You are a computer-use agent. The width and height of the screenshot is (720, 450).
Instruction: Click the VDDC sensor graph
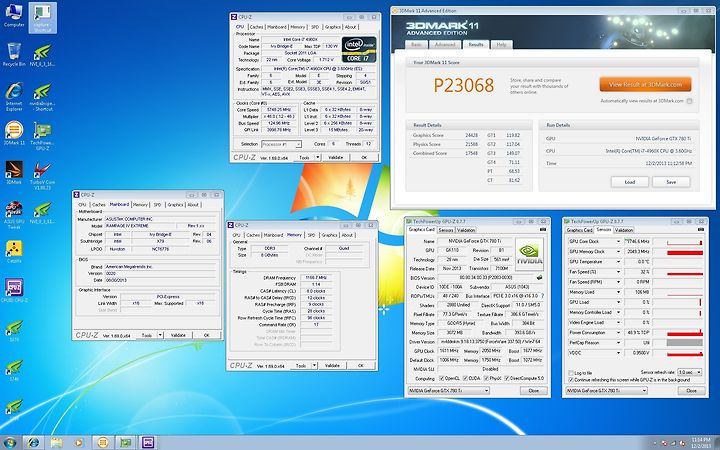678,353
